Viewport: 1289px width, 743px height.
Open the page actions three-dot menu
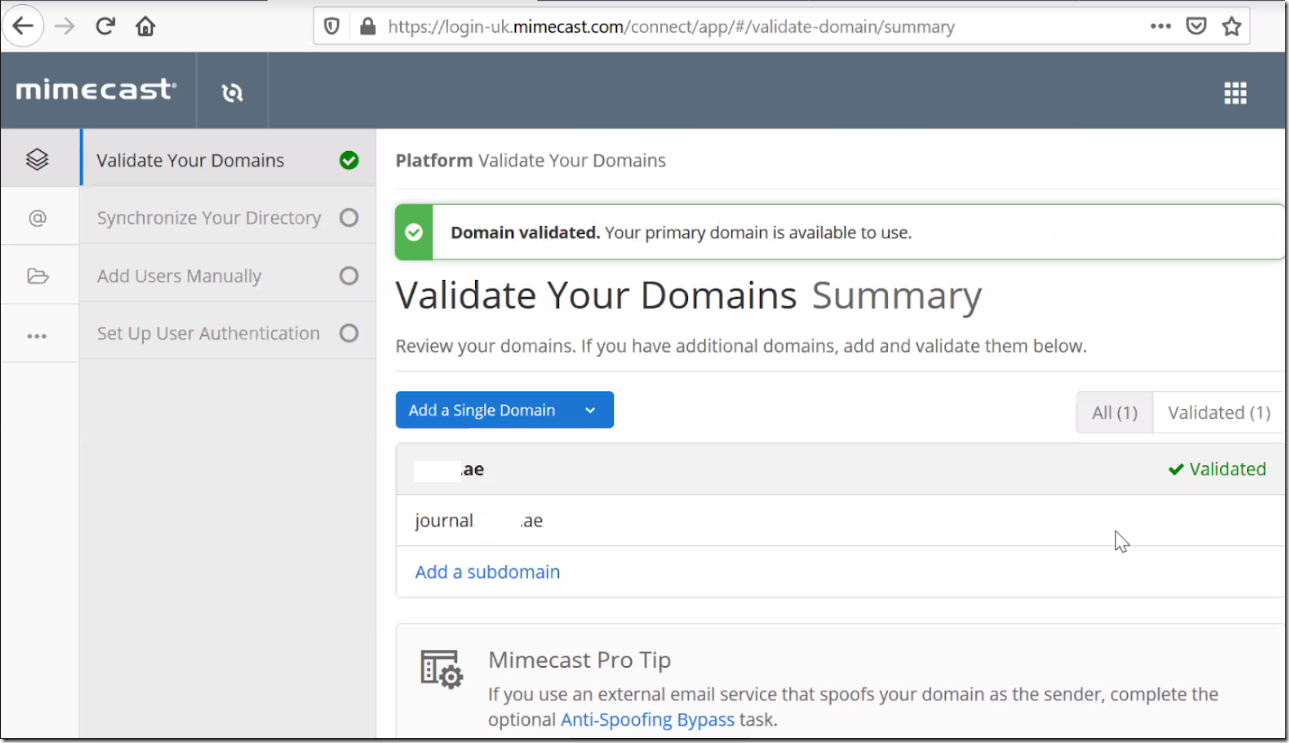(1160, 27)
